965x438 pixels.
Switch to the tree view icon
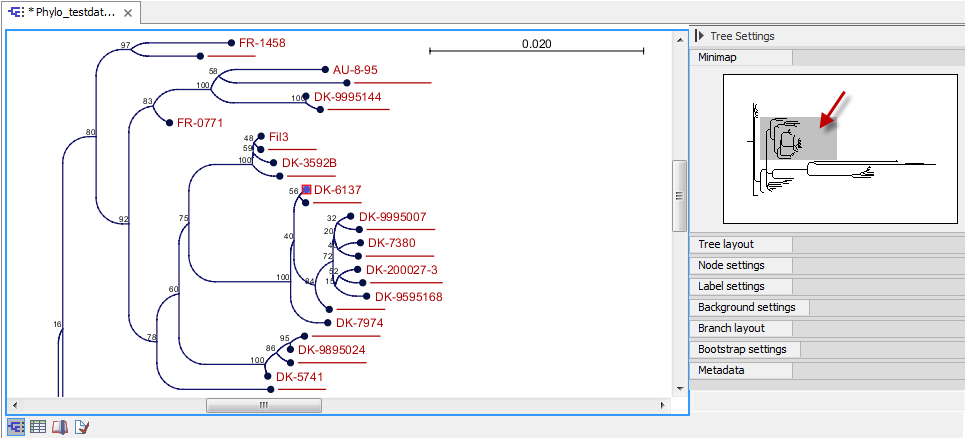(16, 427)
